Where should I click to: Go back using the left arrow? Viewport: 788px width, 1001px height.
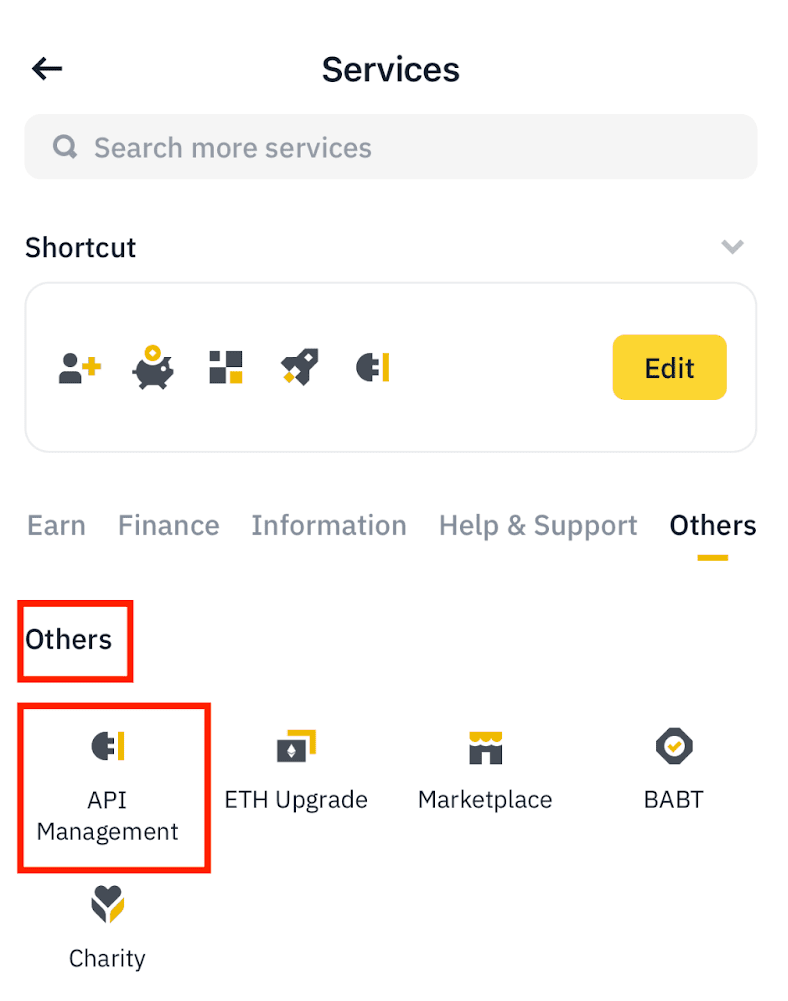pyautogui.click(x=47, y=69)
